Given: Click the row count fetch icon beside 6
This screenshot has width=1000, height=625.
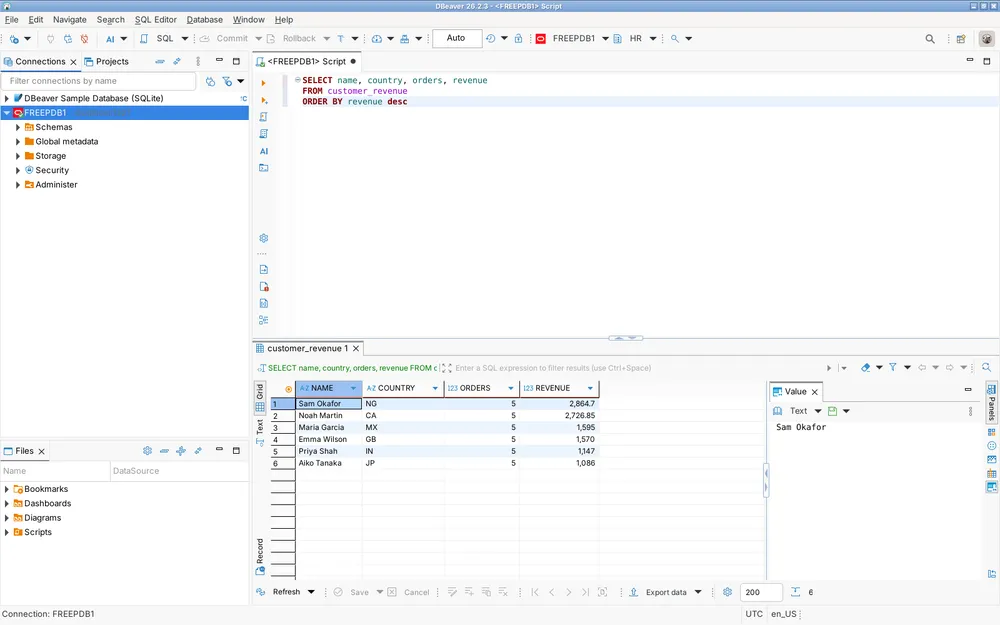Looking at the screenshot, I should click(795, 592).
